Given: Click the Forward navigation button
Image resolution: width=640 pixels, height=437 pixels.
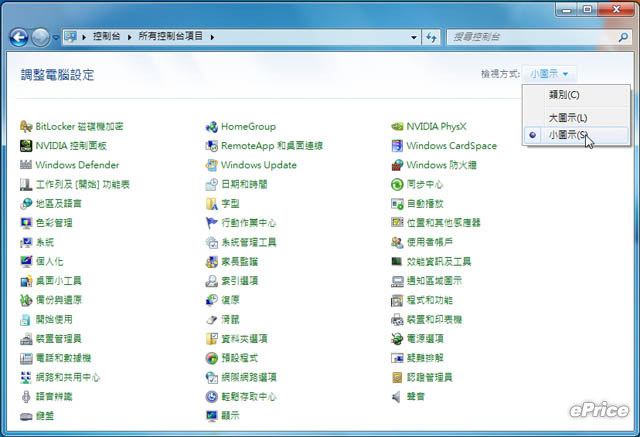Looking at the screenshot, I should click(x=40, y=38).
